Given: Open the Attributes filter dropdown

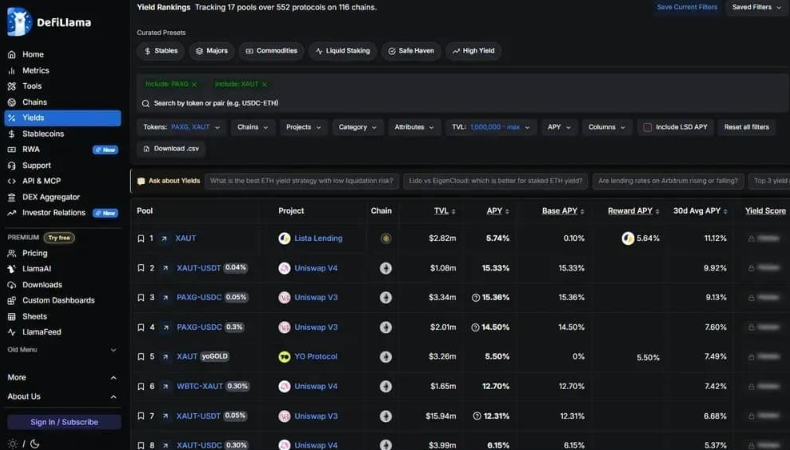Looking at the screenshot, I should pyautogui.click(x=414, y=127).
